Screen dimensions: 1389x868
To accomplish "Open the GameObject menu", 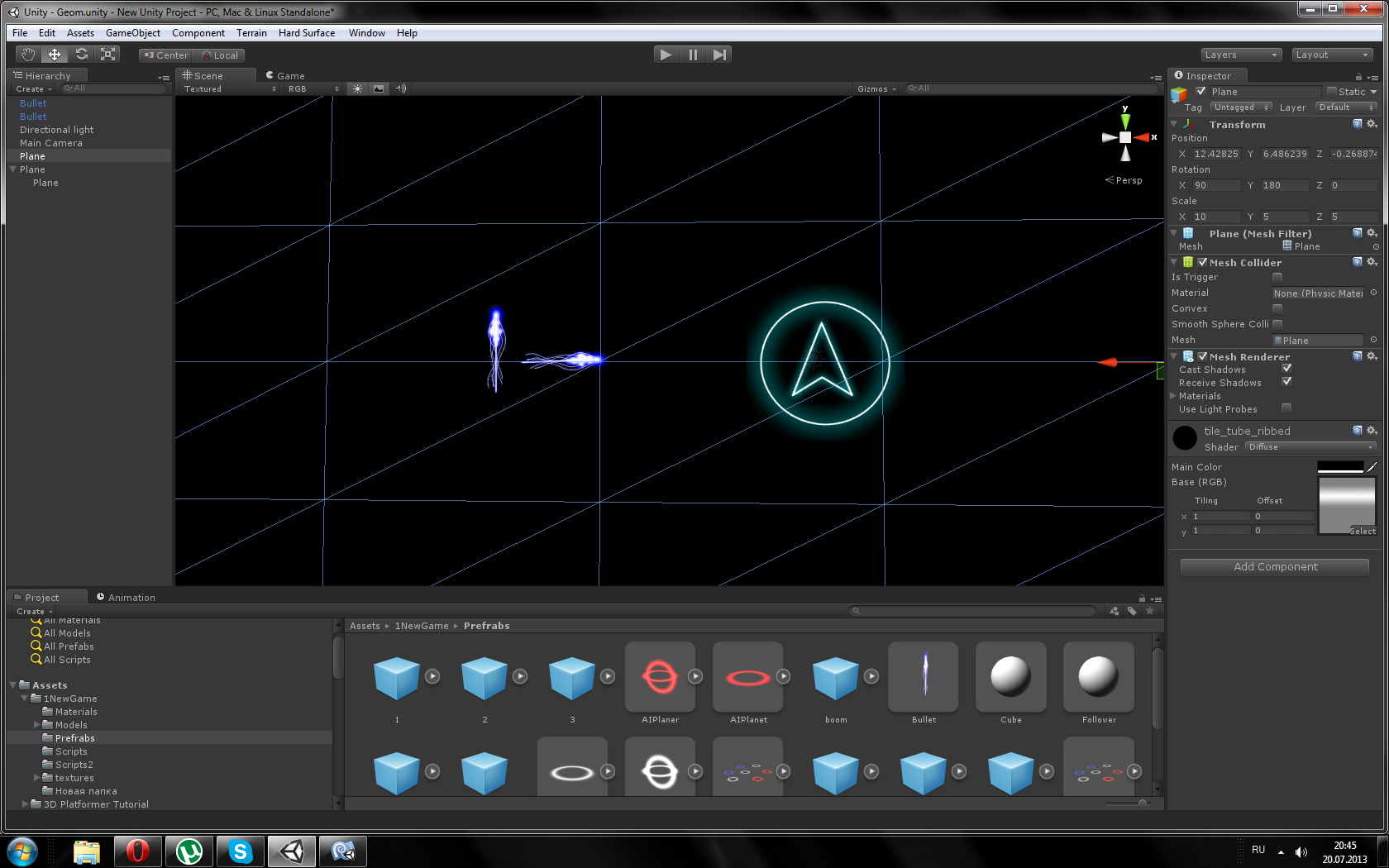I will pos(133,33).
